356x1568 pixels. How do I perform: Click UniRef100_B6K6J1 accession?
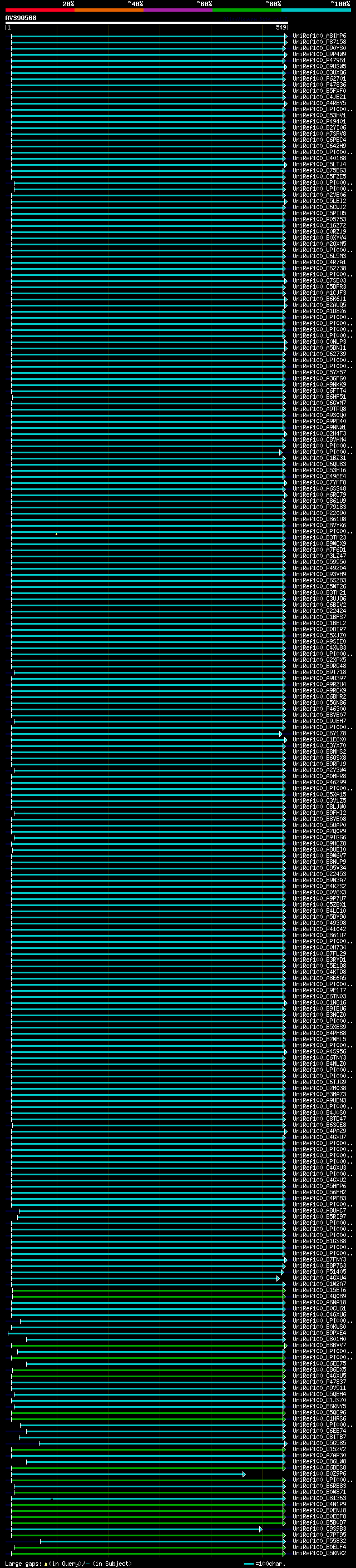[319, 299]
